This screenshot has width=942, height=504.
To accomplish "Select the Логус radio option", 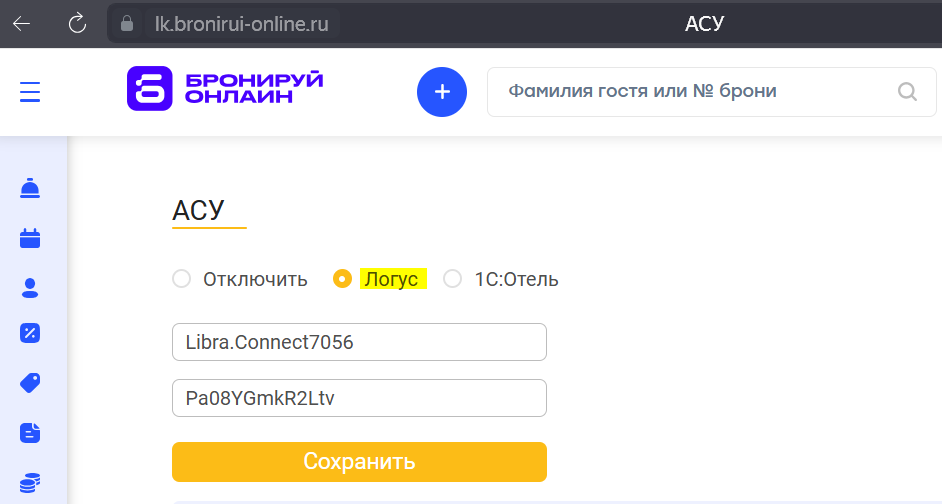I will coord(342,279).
